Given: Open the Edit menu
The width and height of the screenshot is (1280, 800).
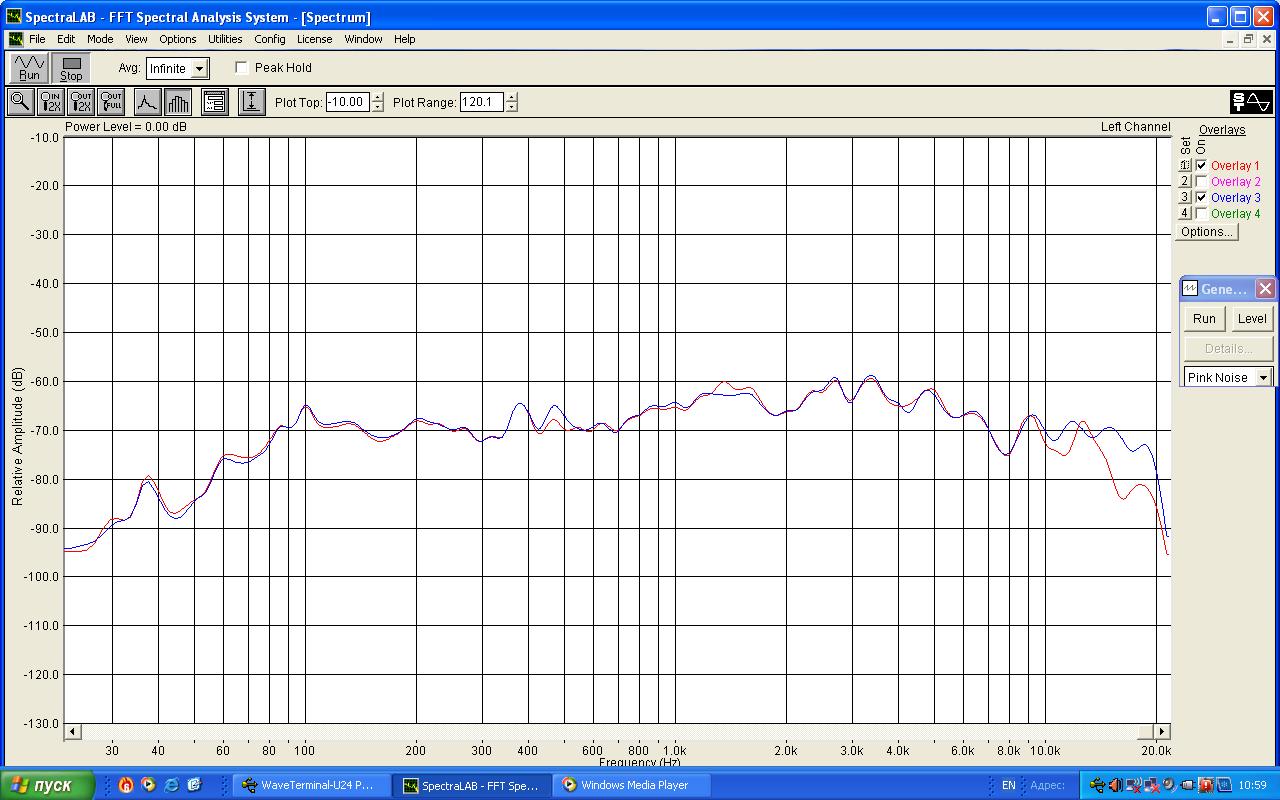Looking at the screenshot, I should point(66,39).
